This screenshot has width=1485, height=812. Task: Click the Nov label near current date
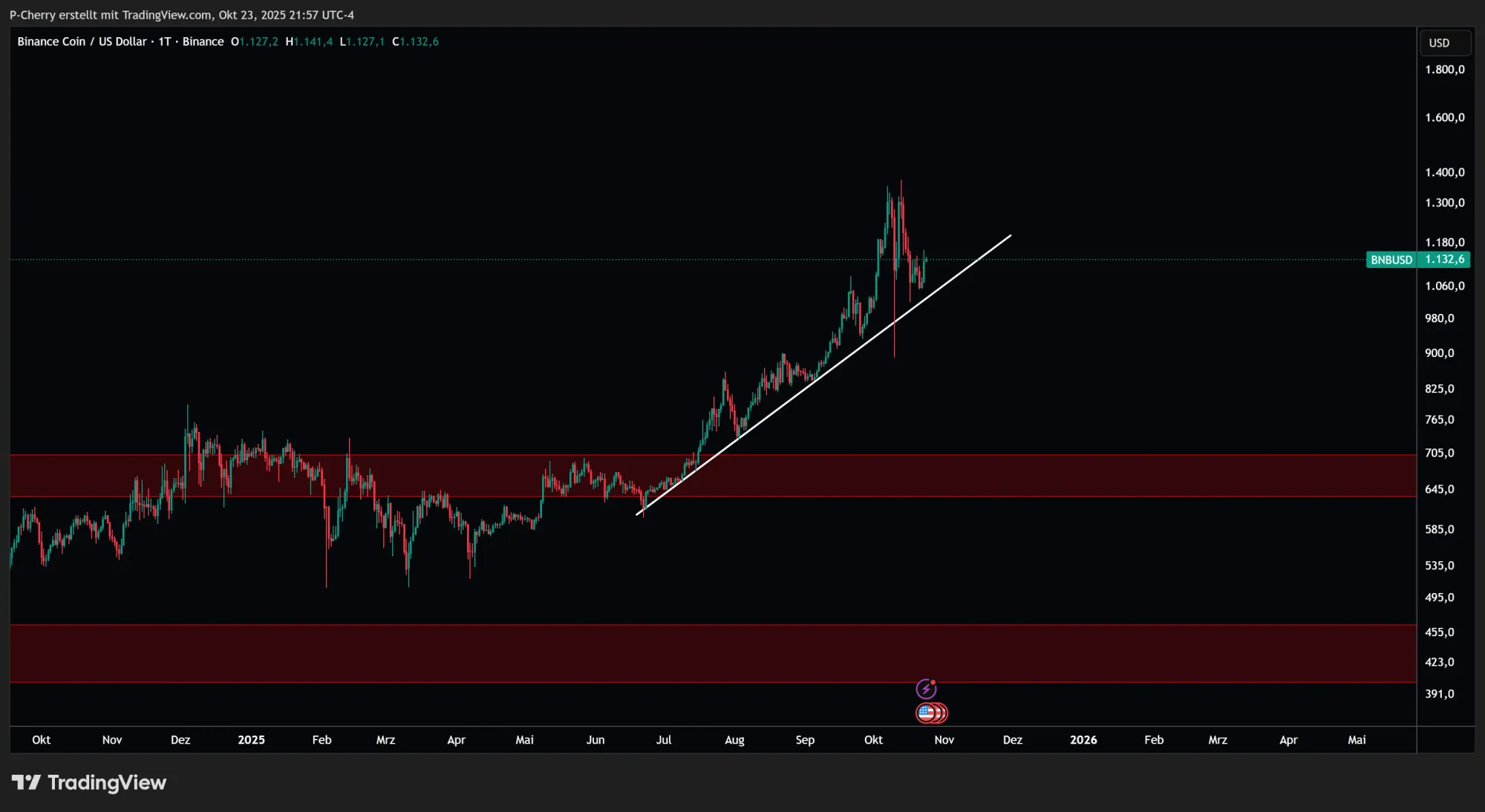pos(944,740)
